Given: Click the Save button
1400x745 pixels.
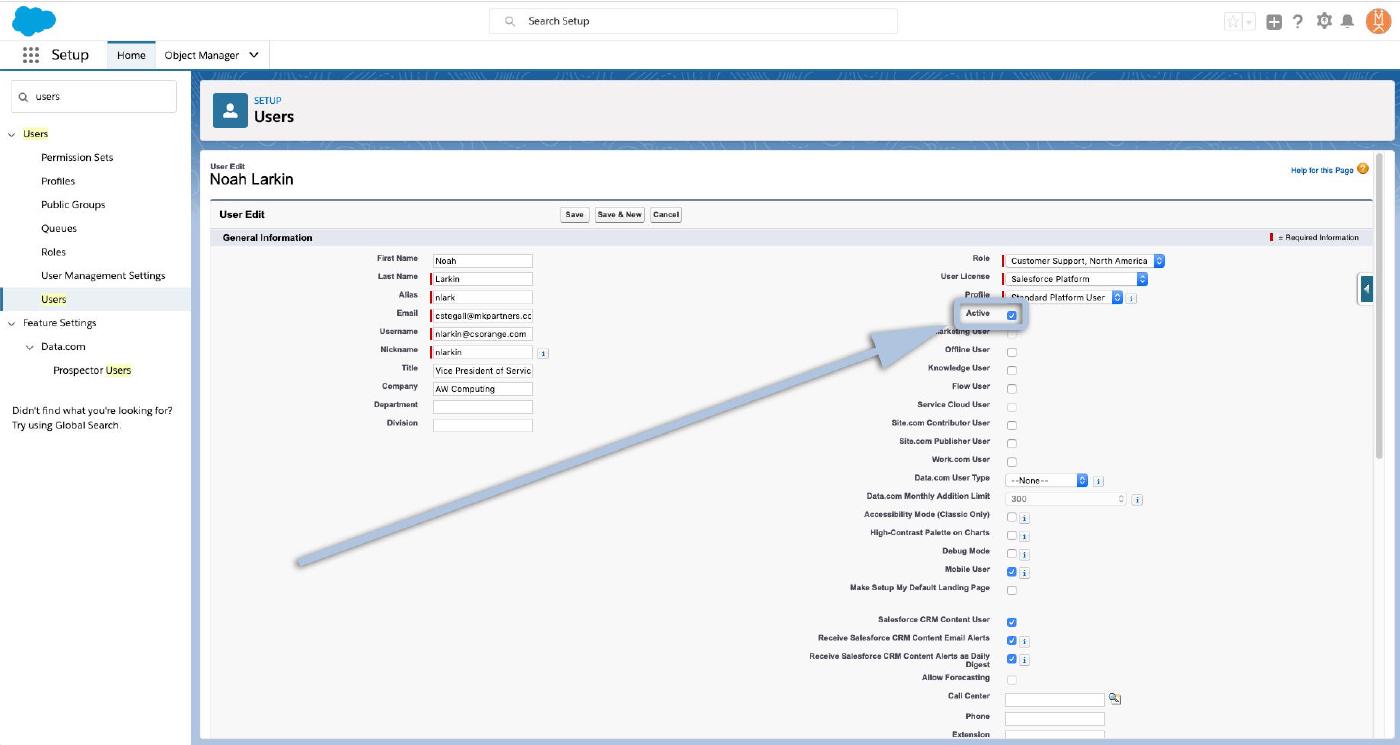Looking at the screenshot, I should [x=574, y=214].
